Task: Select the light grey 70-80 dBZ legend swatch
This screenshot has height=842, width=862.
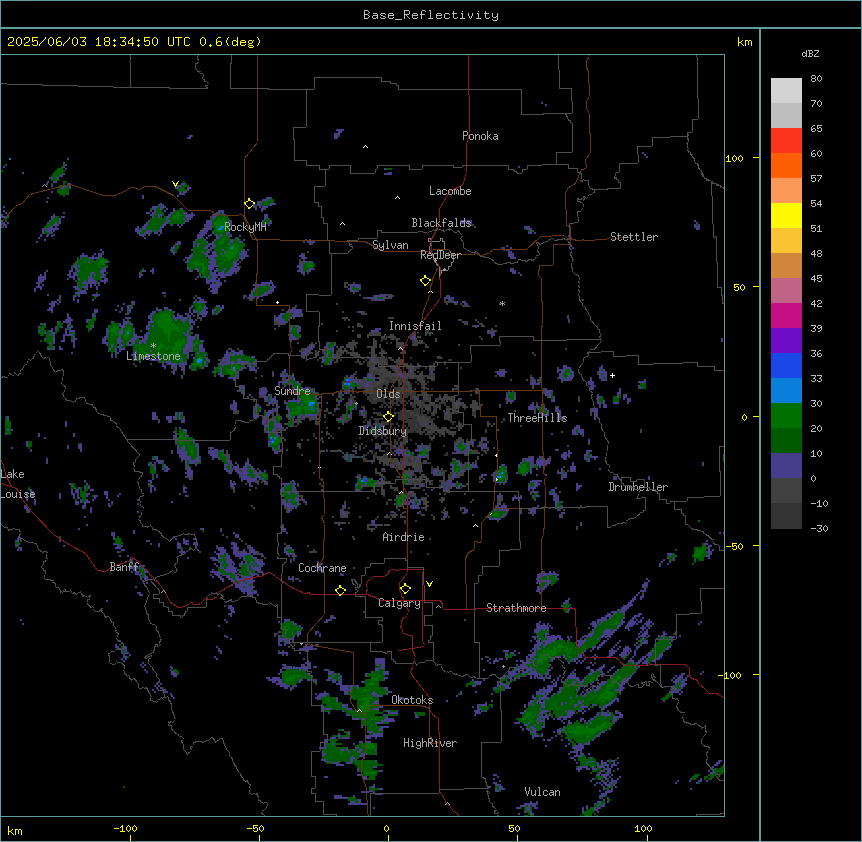Action: (786, 91)
